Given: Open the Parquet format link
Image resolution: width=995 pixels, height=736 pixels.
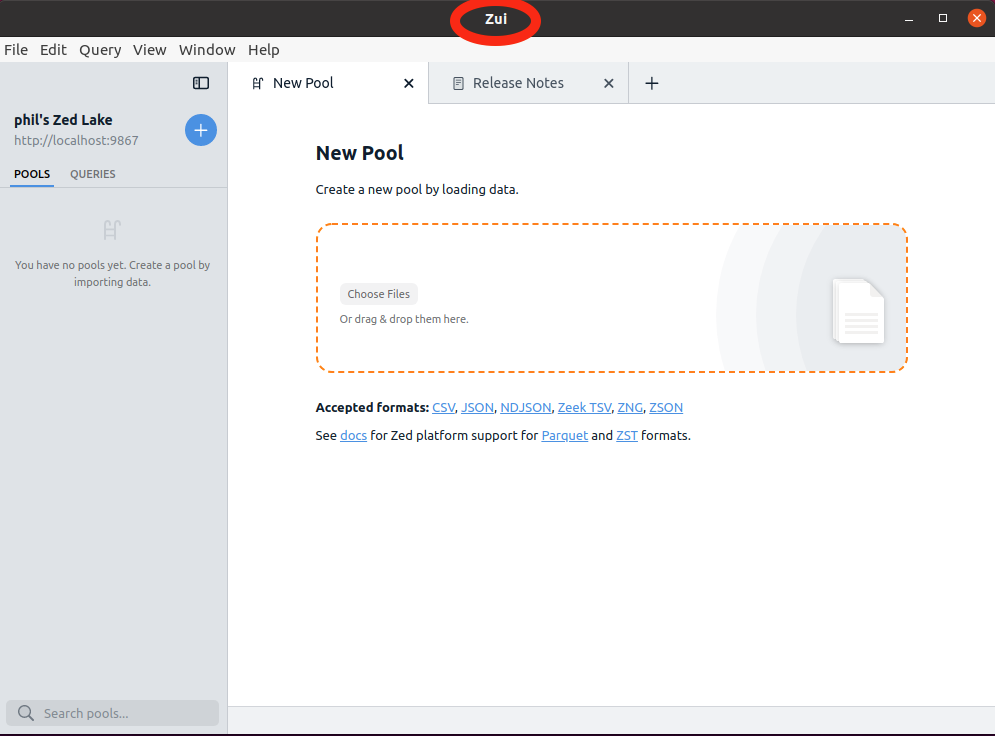Looking at the screenshot, I should (x=564, y=435).
